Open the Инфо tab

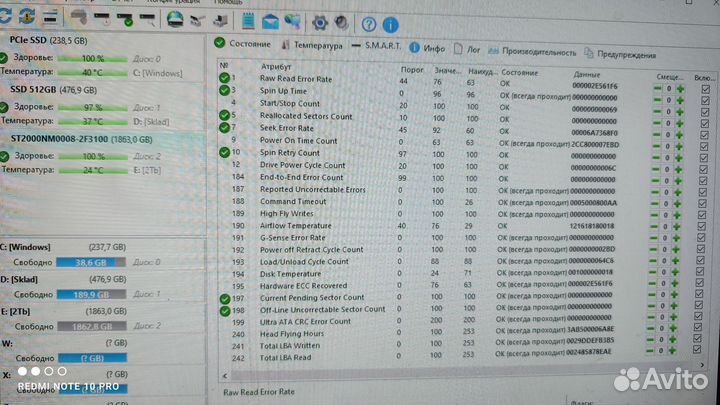(428, 48)
